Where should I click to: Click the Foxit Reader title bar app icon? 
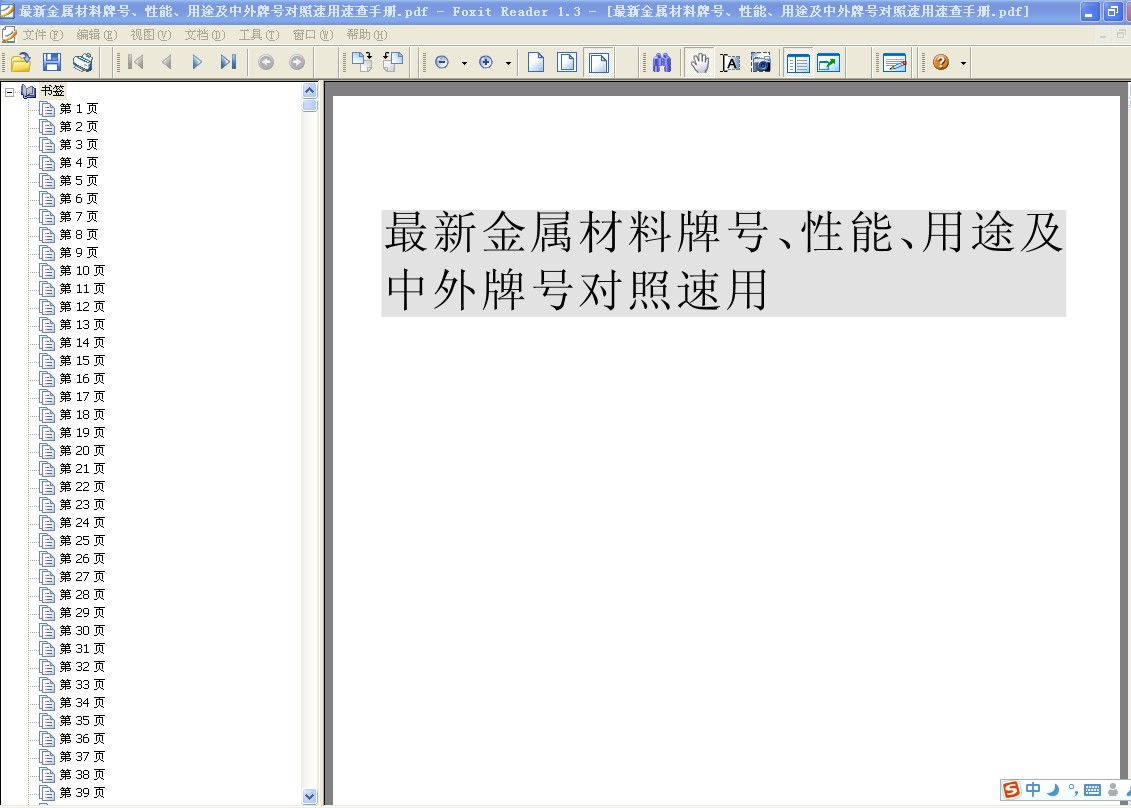[x=8, y=11]
